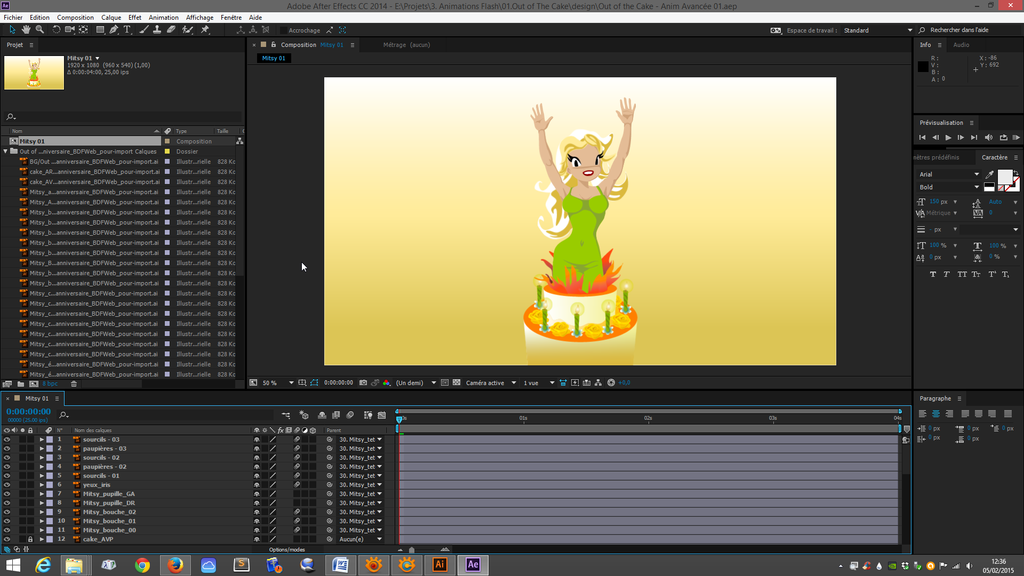Select the Pen tool

tap(114, 30)
